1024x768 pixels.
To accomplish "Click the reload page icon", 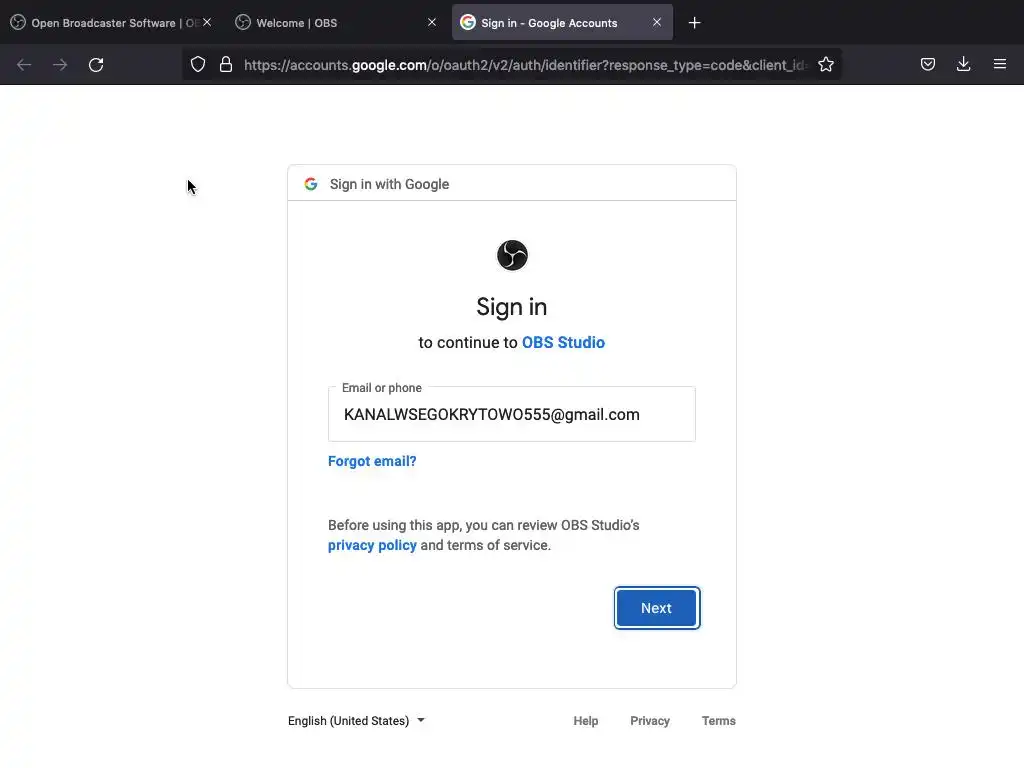I will click(x=96, y=65).
